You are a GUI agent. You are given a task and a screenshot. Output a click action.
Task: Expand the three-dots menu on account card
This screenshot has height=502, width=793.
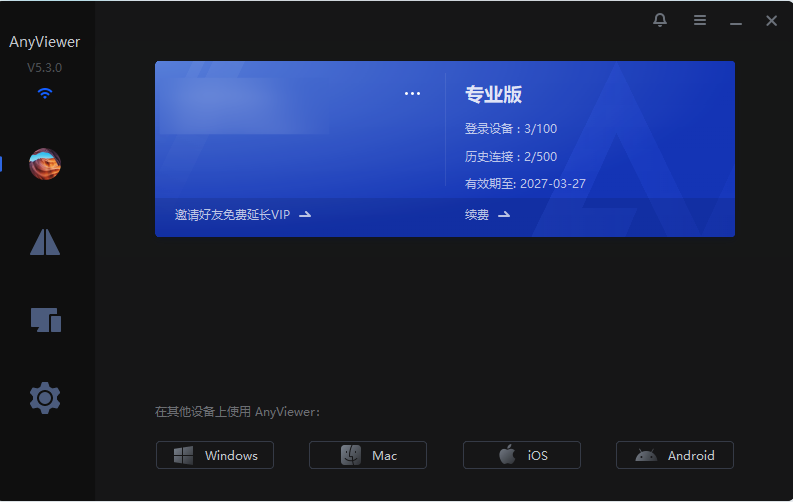413,94
